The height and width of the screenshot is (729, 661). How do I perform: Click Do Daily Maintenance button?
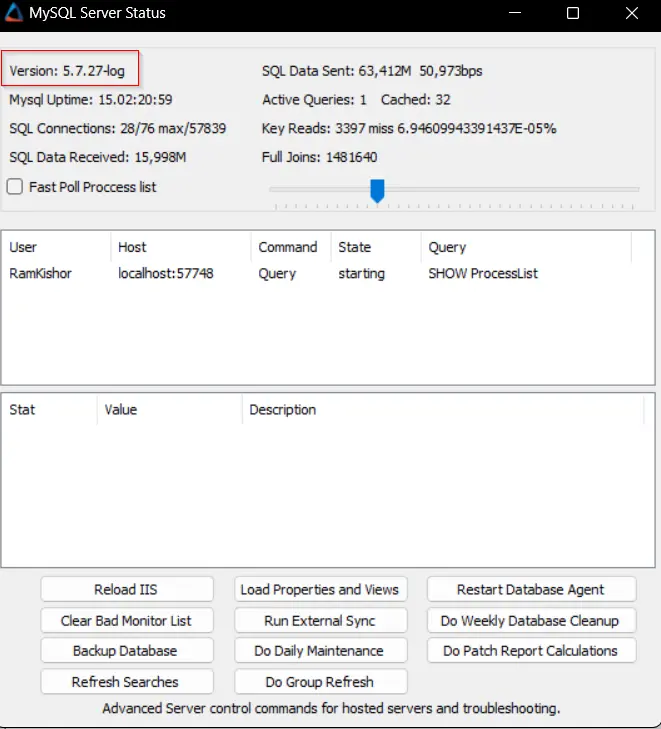point(320,651)
